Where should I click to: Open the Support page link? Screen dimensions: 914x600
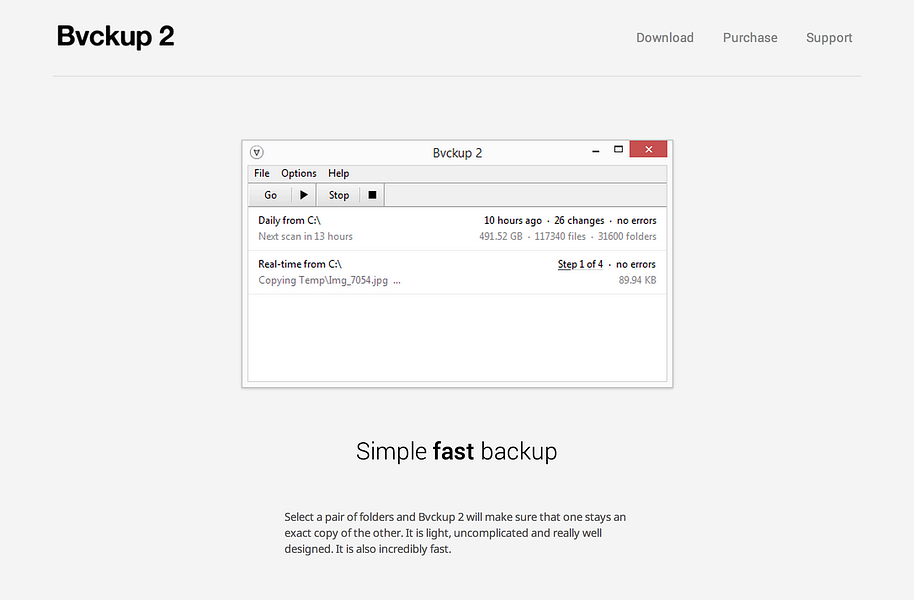coord(829,38)
